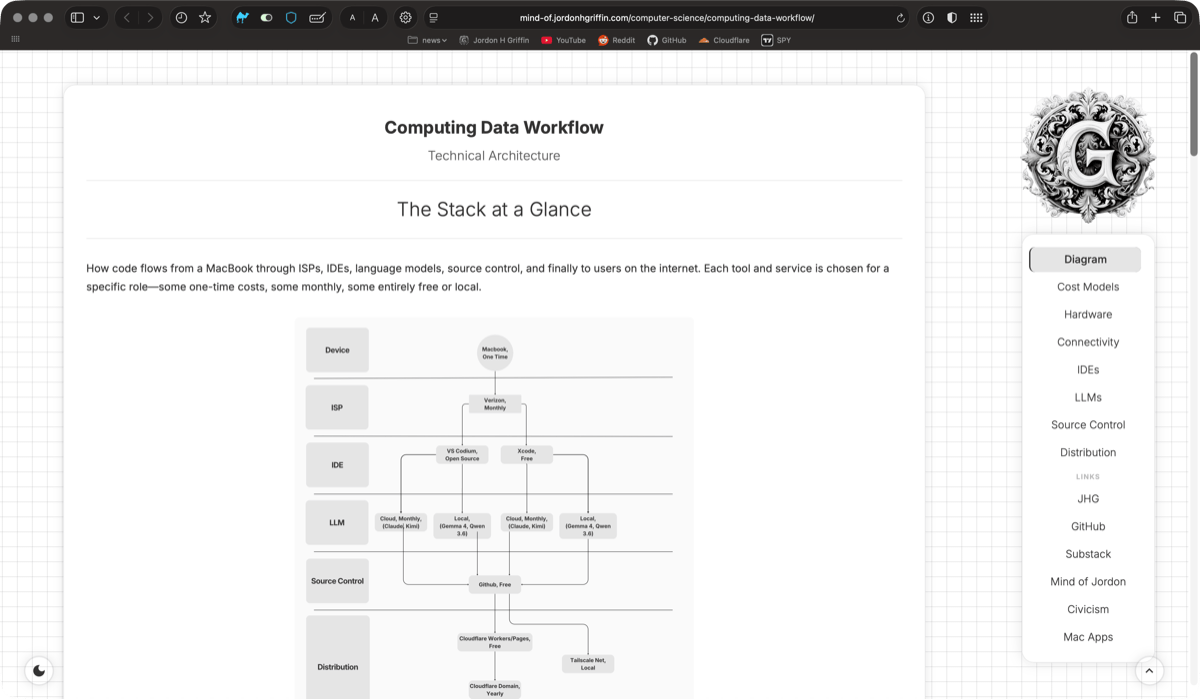Screen dimensions: 1200x699
Task: Flip the toolbar toggle switch extension
Action: pos(266,17)
